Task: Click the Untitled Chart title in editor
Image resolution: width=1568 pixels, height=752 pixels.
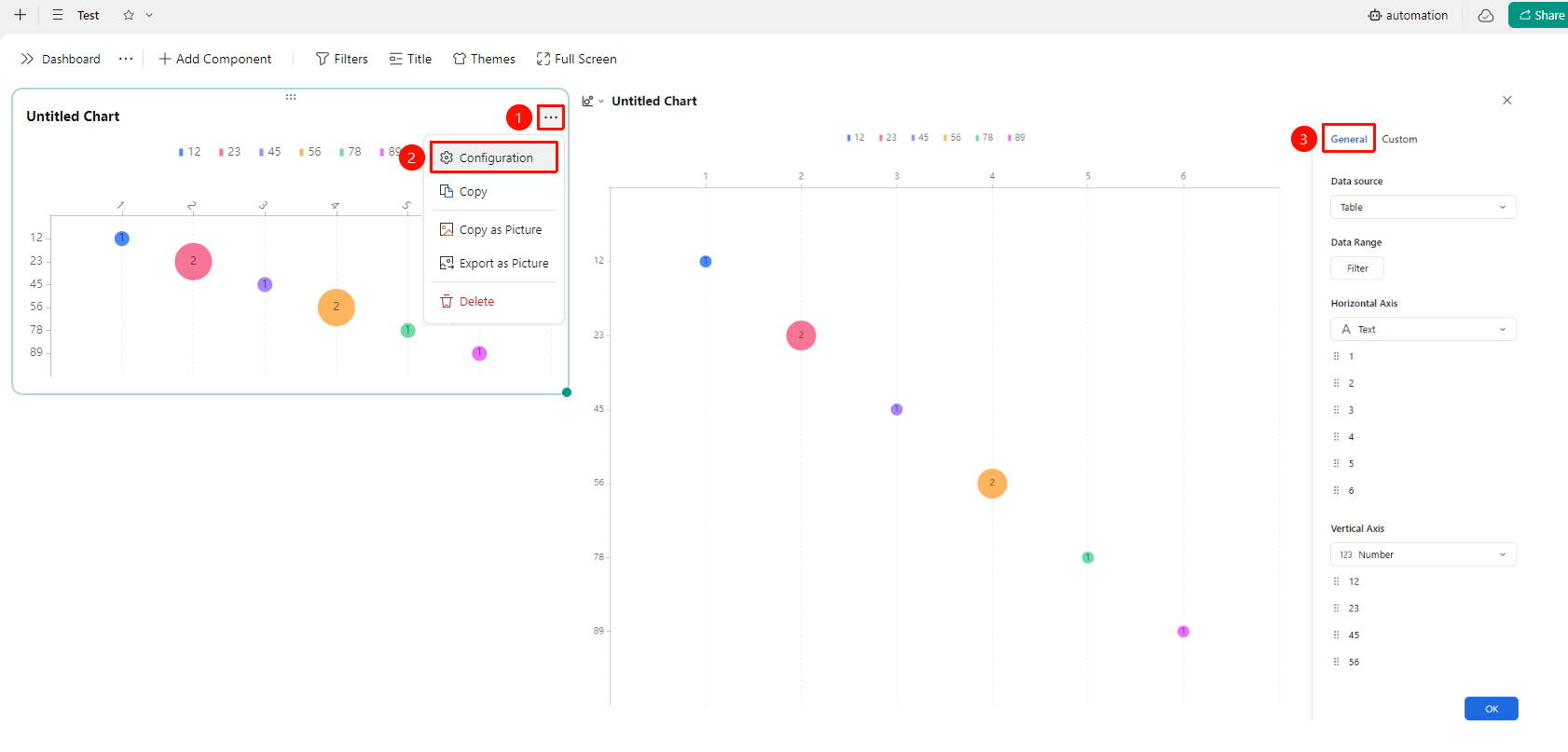Action: [654, 101]
